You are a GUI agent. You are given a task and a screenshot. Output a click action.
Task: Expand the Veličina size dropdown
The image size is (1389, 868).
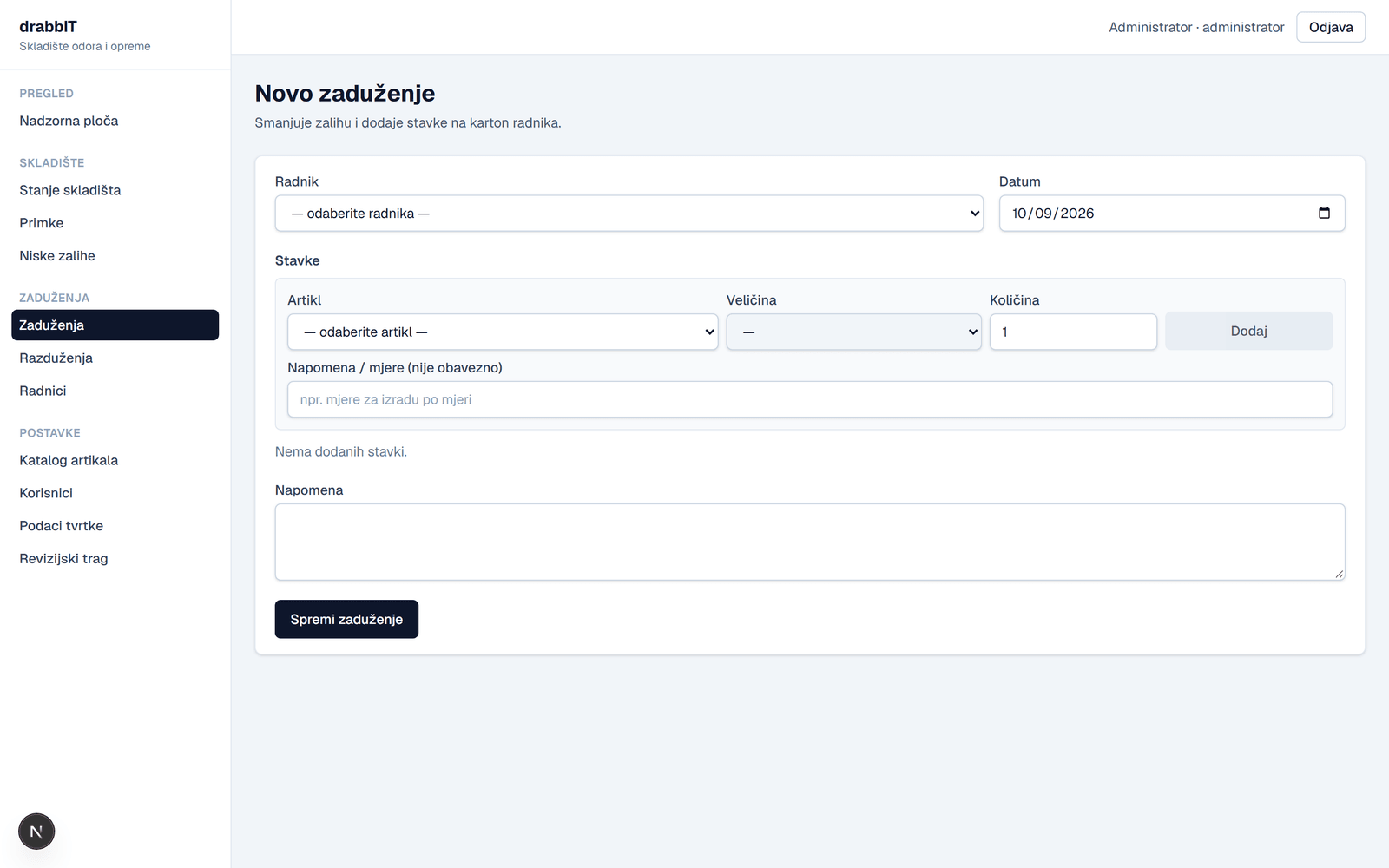[x=854, y=332]
